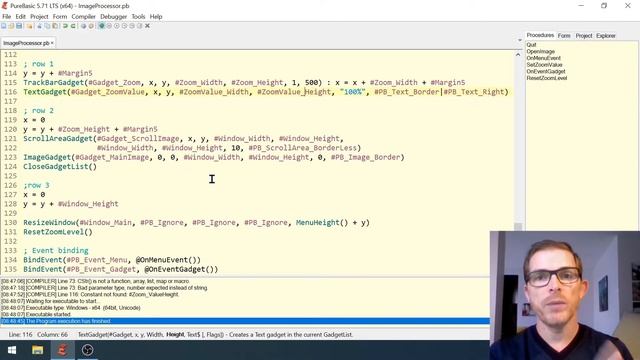Screen dimensions: 640x360
Task: Select log line "Bad parameter type"
Action: point(104,288)
